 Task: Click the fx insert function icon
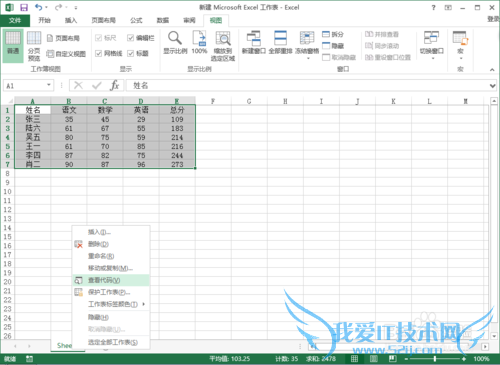(114, 85)
